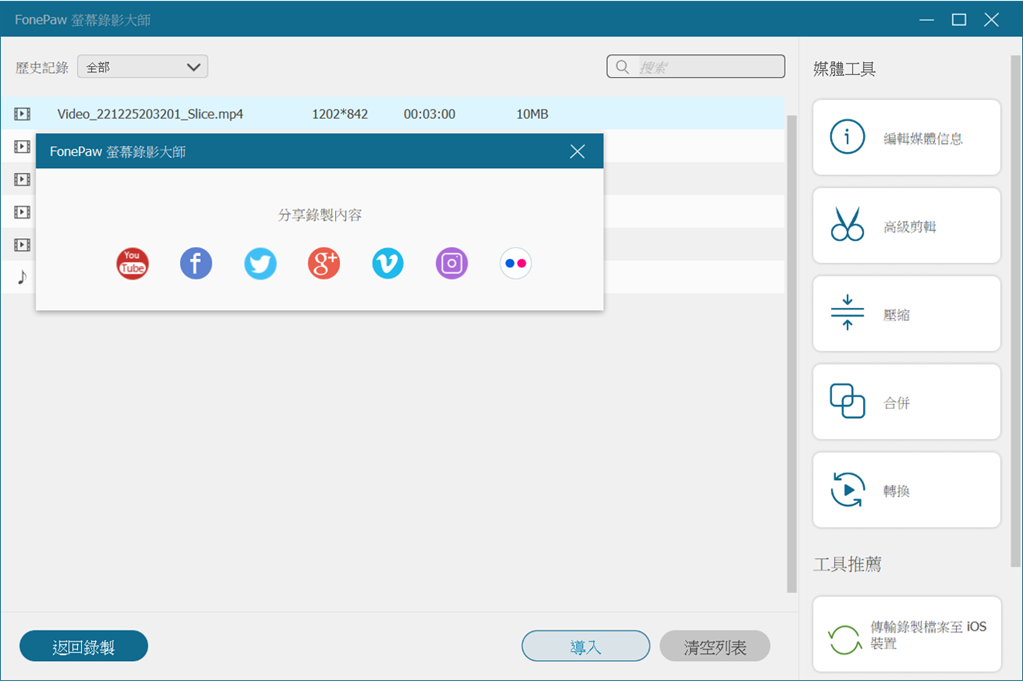The height and width of the screenshot is (681, 1023).
Task: Open 傳輸錄製檔案至 iOS 裝置 tool
Action: (x=906, y=634)
